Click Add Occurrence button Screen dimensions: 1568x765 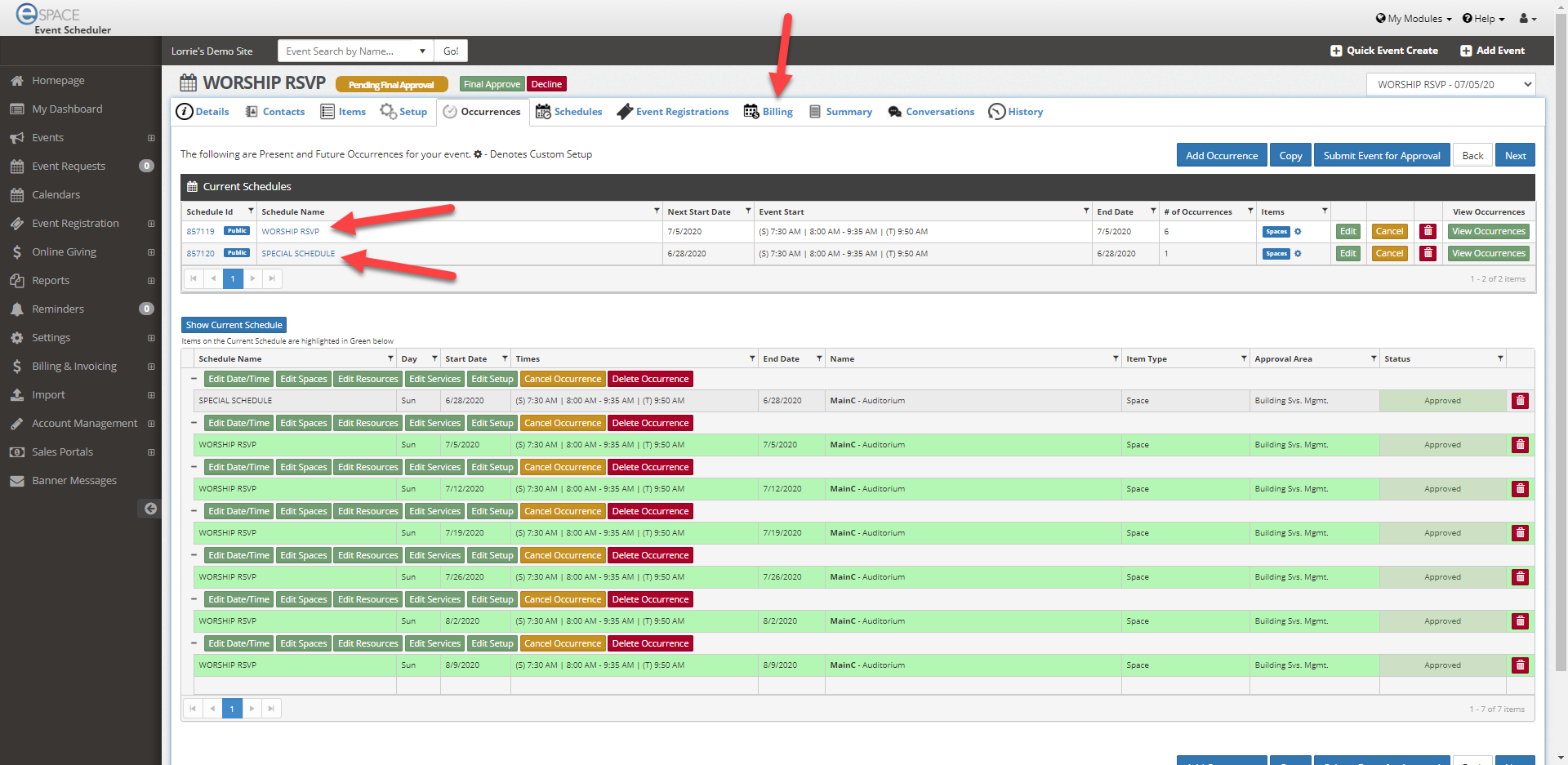click(1222, 155)
